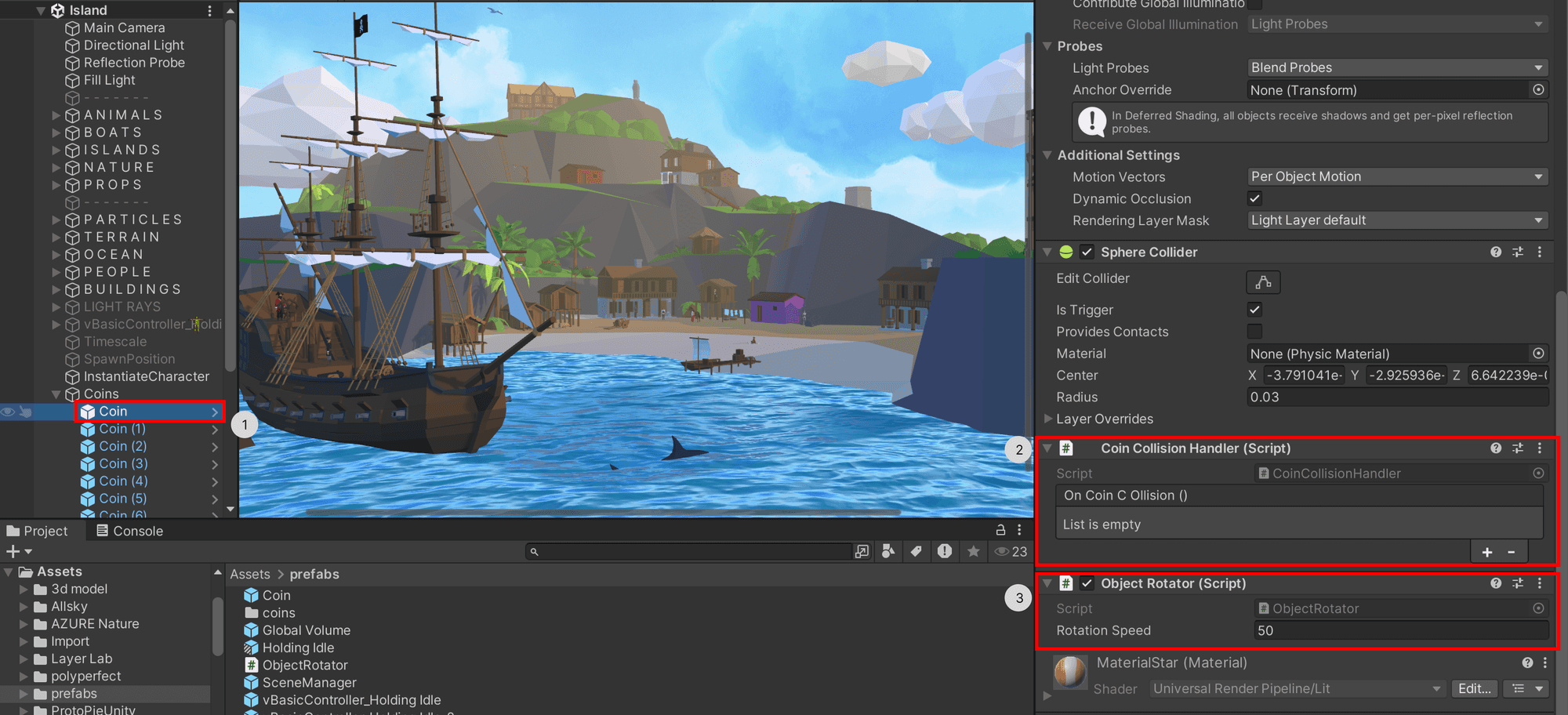This screenshot has height=715, width=1568.
Task: Open Rendering Layer Mask dropdown
Action: (1397, 220)
